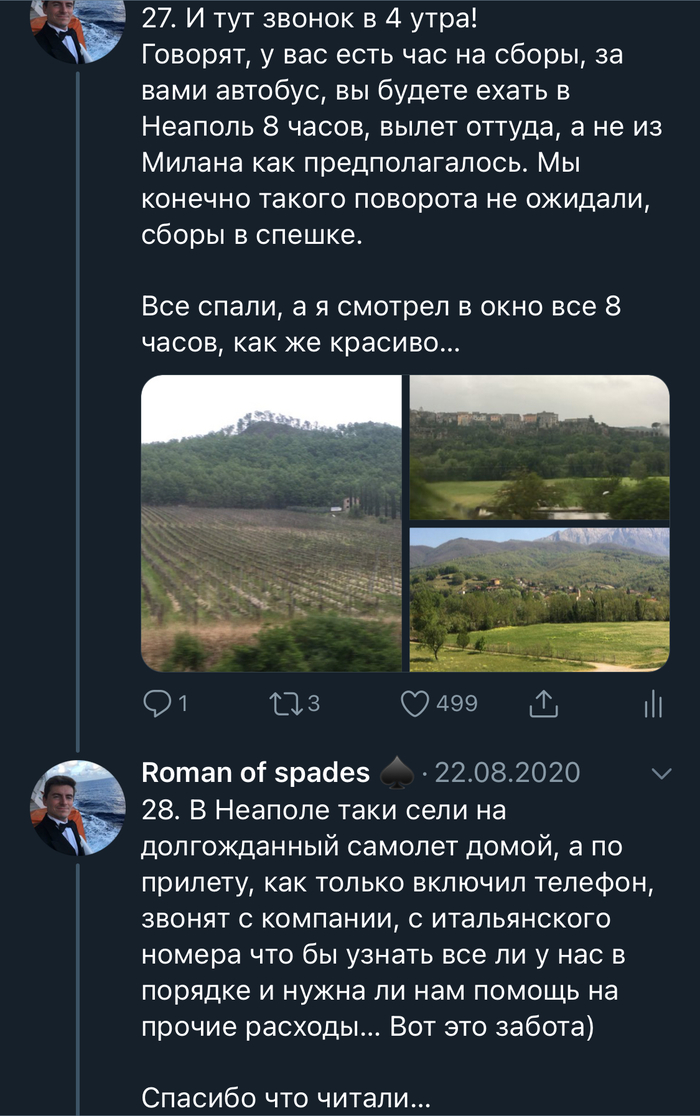The height and width of the screenshot is (1116, 700).
Task: Open the hilltop town photo
Action: [540, 447]
